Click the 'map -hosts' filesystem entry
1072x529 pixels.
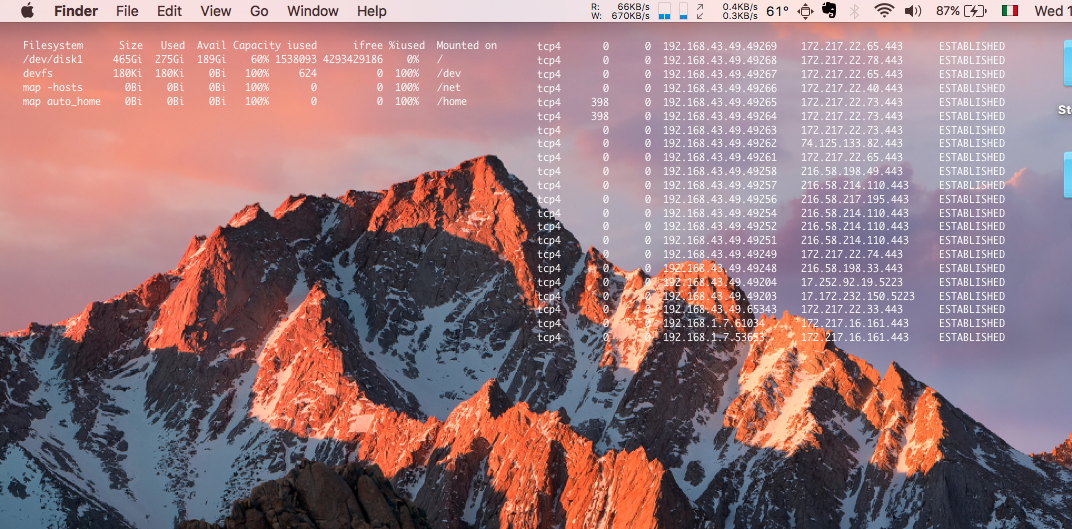(53, 87)
